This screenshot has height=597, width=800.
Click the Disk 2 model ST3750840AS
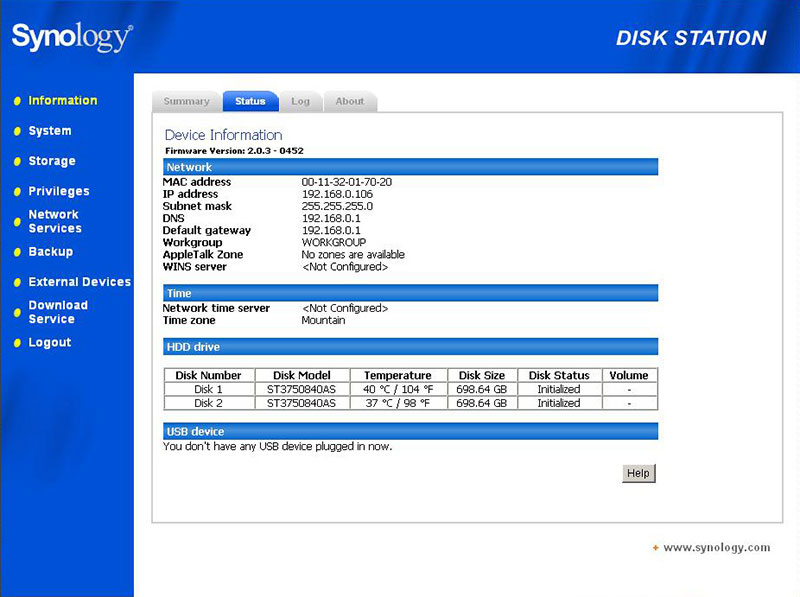302,403
